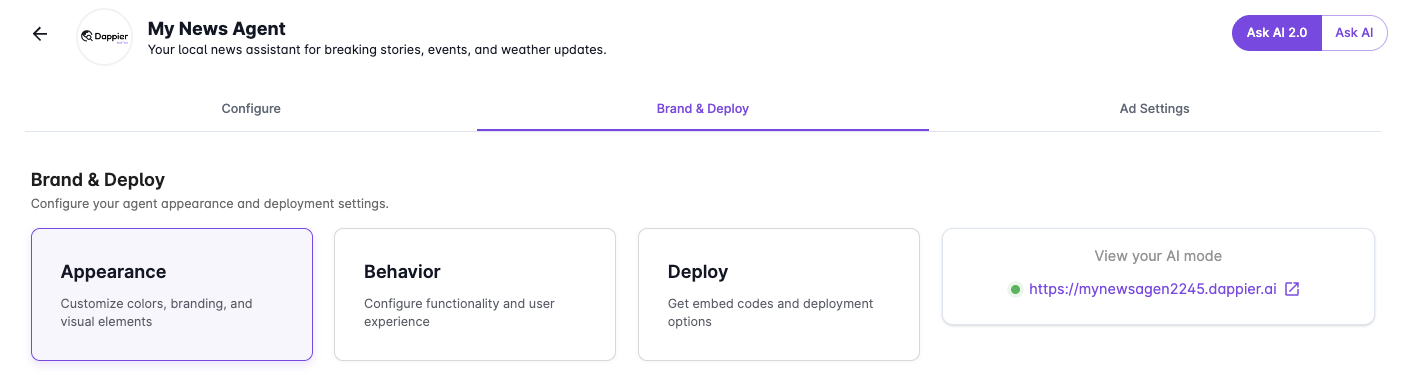Go back using the left arrow icon
This screenshot has width=1403, height=375.
[x=40, y=34]
